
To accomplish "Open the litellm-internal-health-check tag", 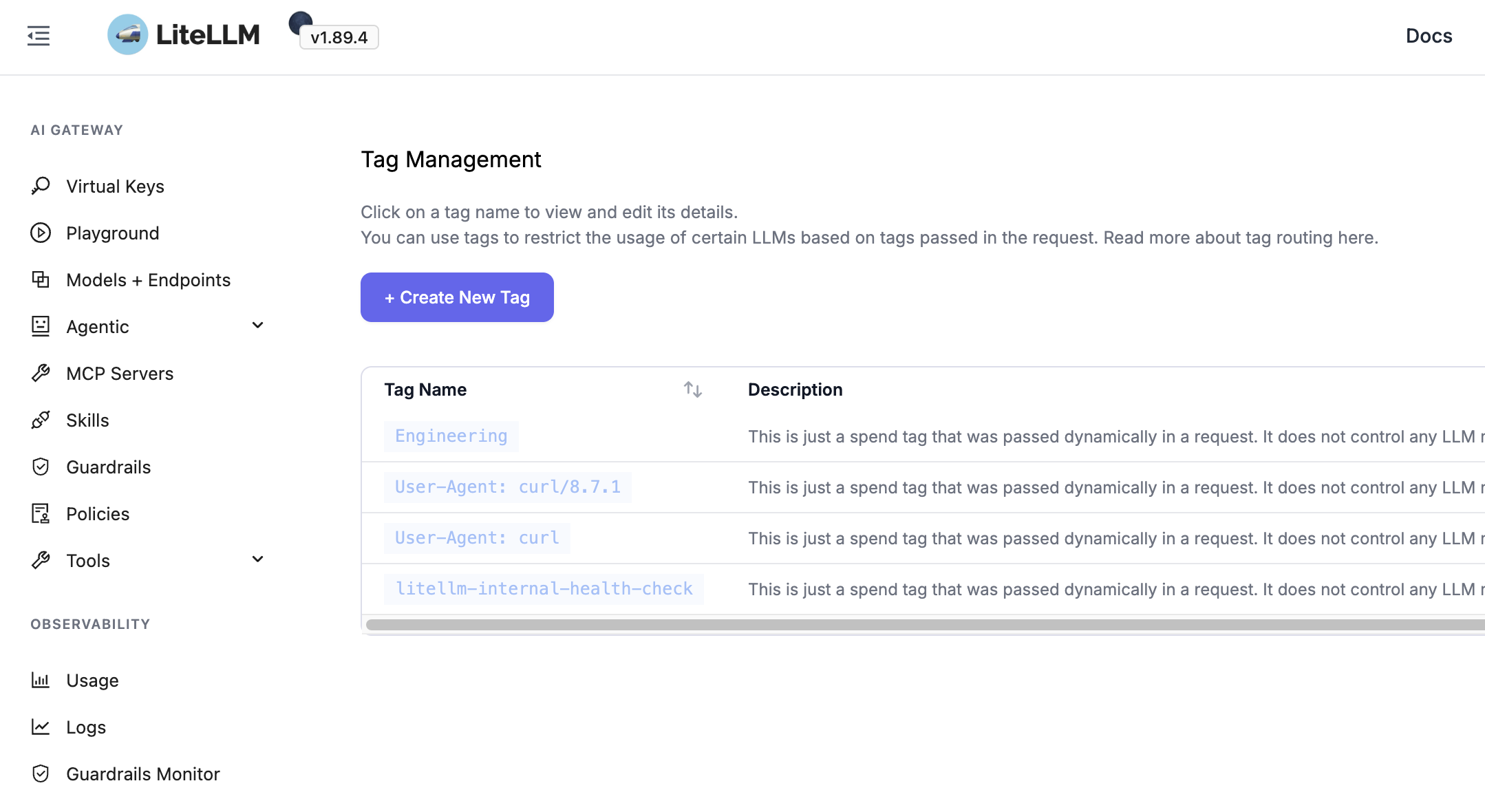I will click(544, 589).
